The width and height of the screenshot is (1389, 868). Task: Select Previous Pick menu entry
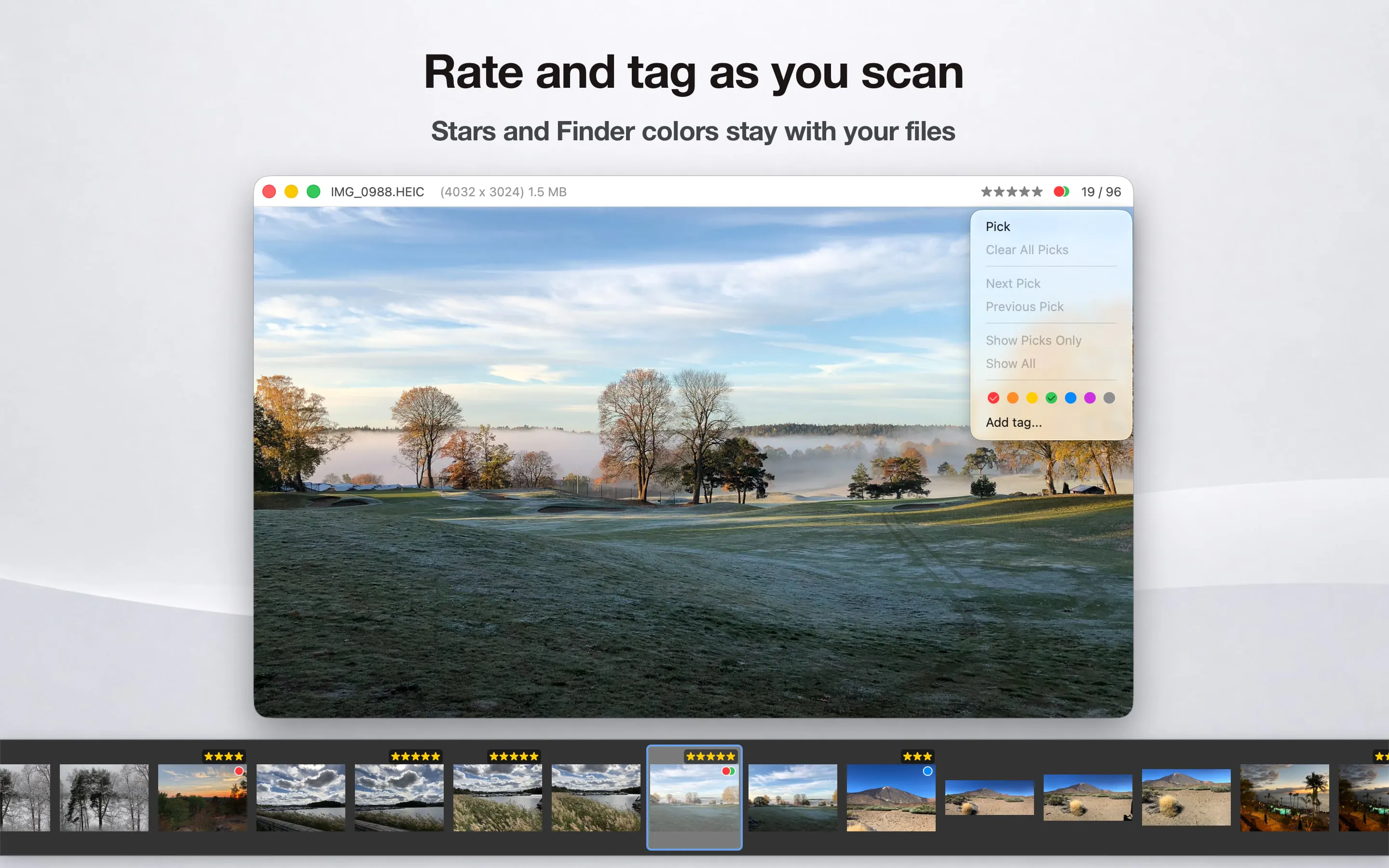pyautogui.click(x=1024, y=307)
